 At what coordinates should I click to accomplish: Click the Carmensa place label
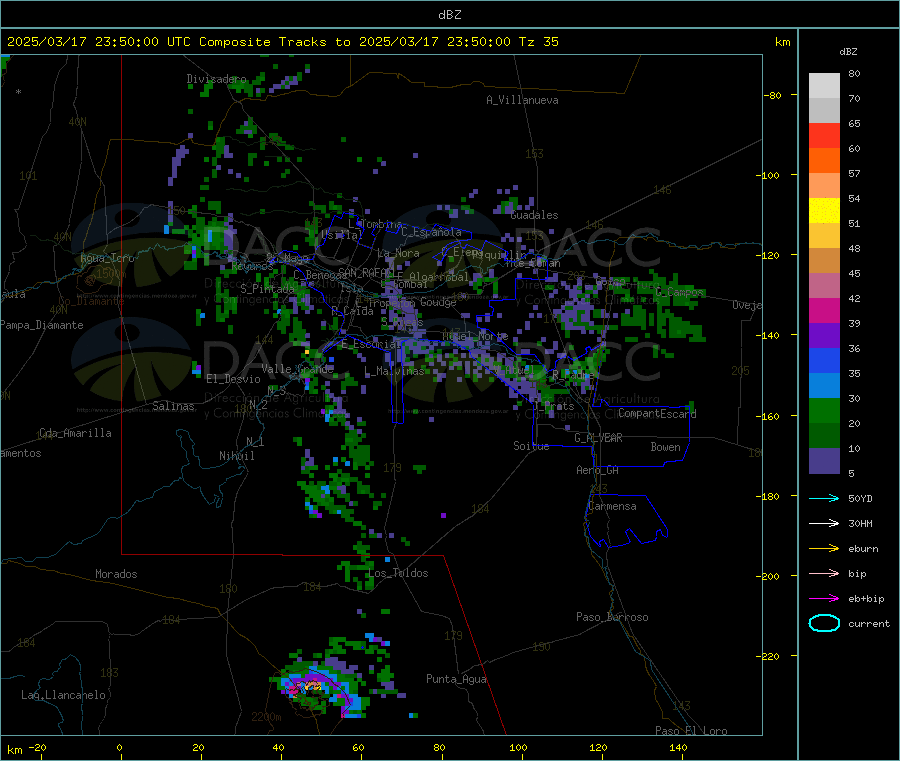click(612, 507)
